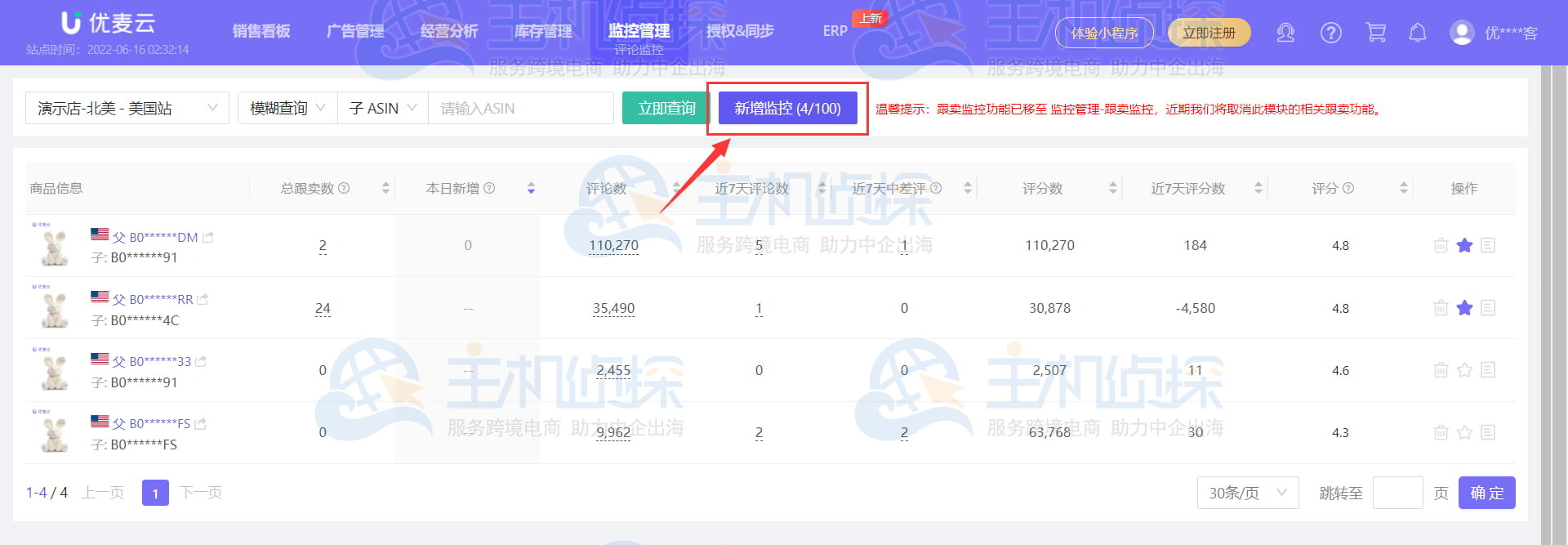Screen dimensions: 1568x545
Task: Open details list icon for B0******DM
Action: click(x=1488, y=245)
